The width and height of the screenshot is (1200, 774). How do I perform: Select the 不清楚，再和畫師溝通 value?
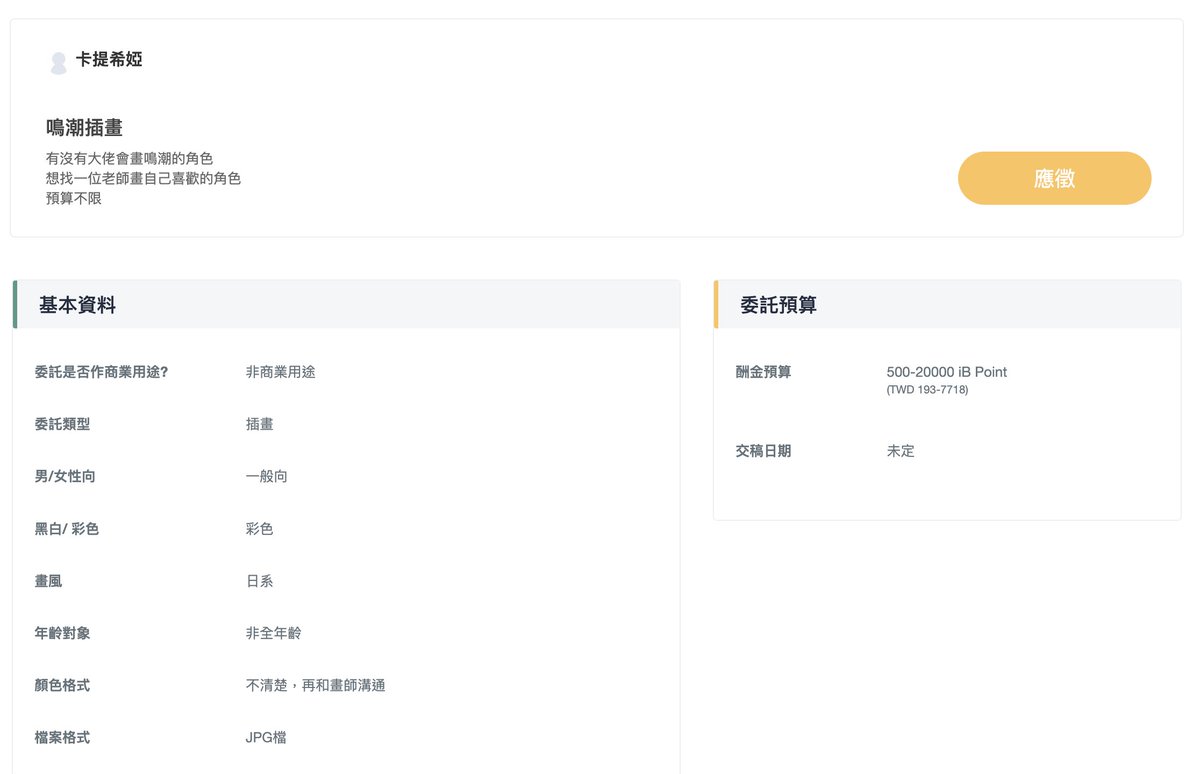(316, 685)
